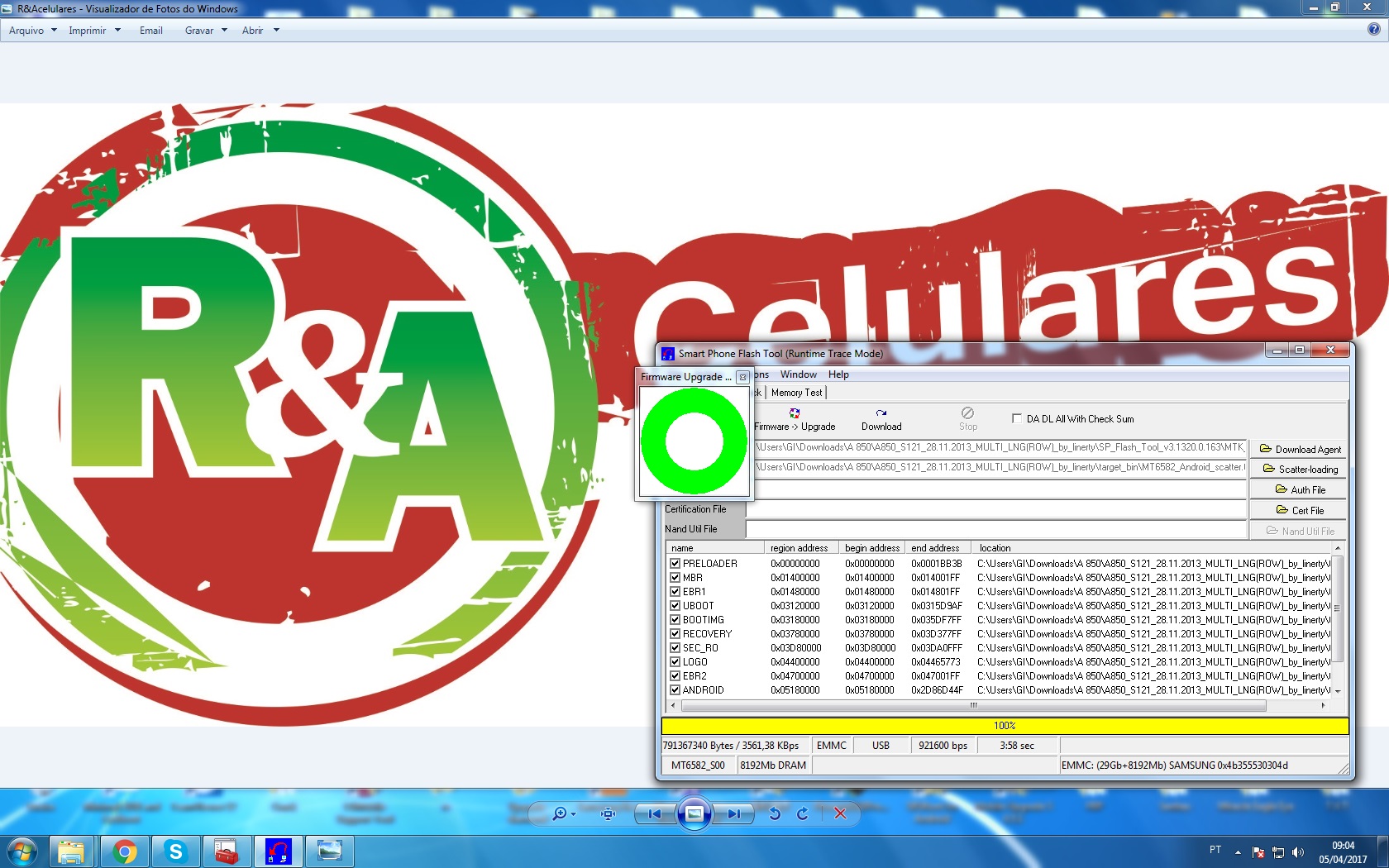Click the PT language indicator
The width and height of the screenshot is (1389, 868).
(x=1215, y=850)
